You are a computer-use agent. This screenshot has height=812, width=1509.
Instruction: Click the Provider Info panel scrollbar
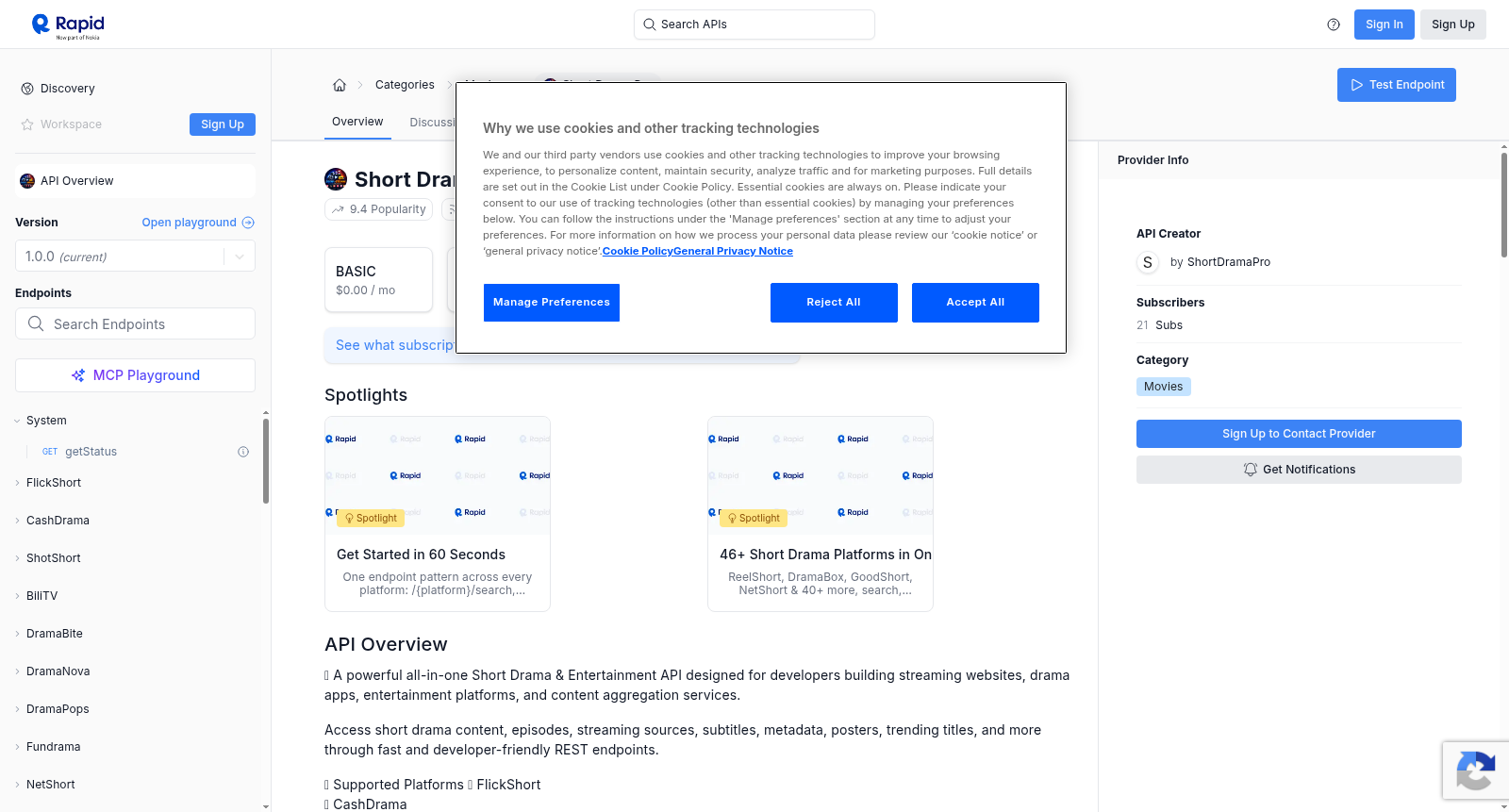[x=1504, y=204]
